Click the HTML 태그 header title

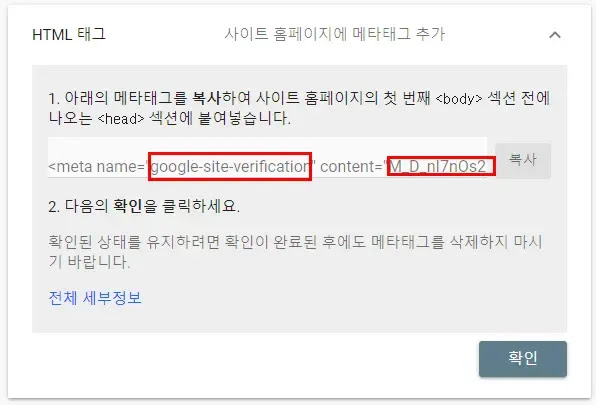click(69, 35)
